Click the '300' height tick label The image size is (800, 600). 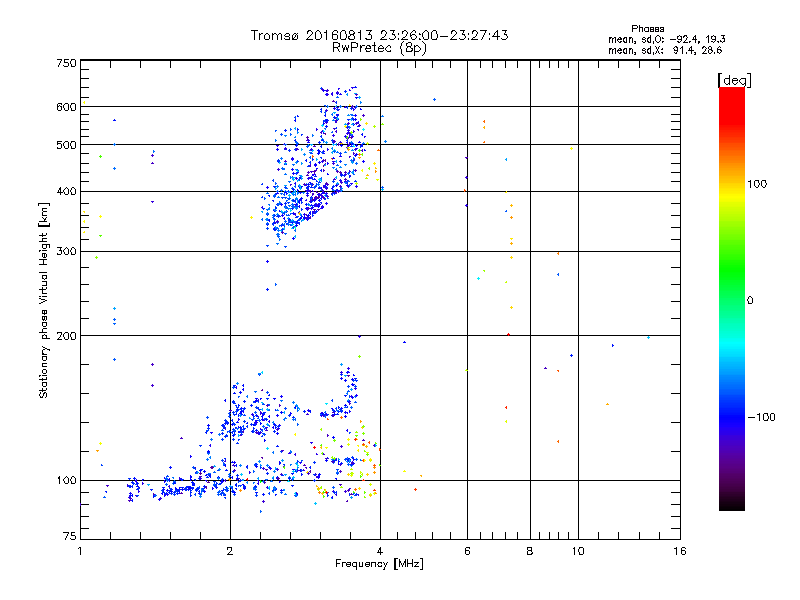(x=67, y=252)
